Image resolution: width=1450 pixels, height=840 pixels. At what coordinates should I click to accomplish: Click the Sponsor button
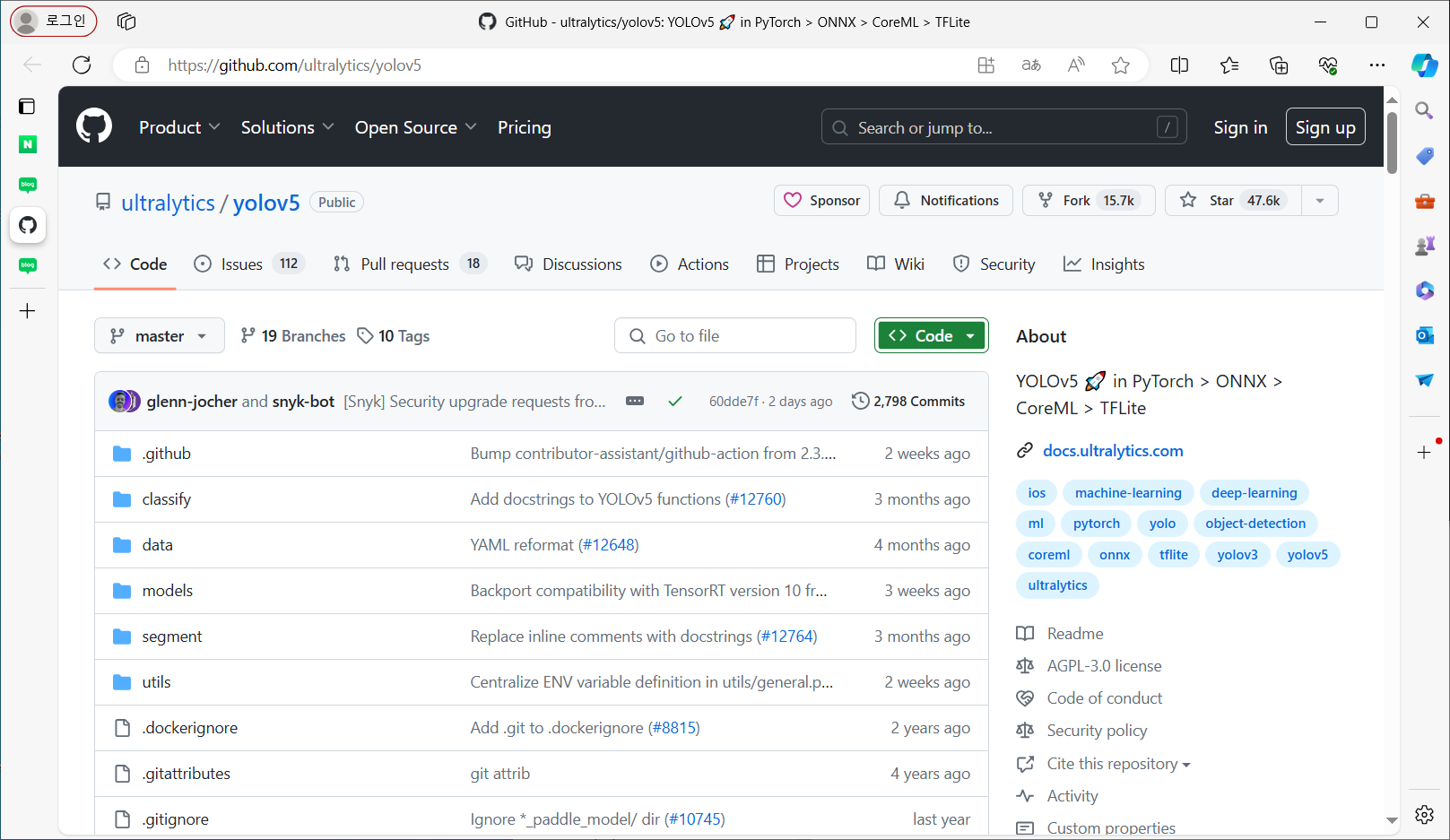(822, 200)
